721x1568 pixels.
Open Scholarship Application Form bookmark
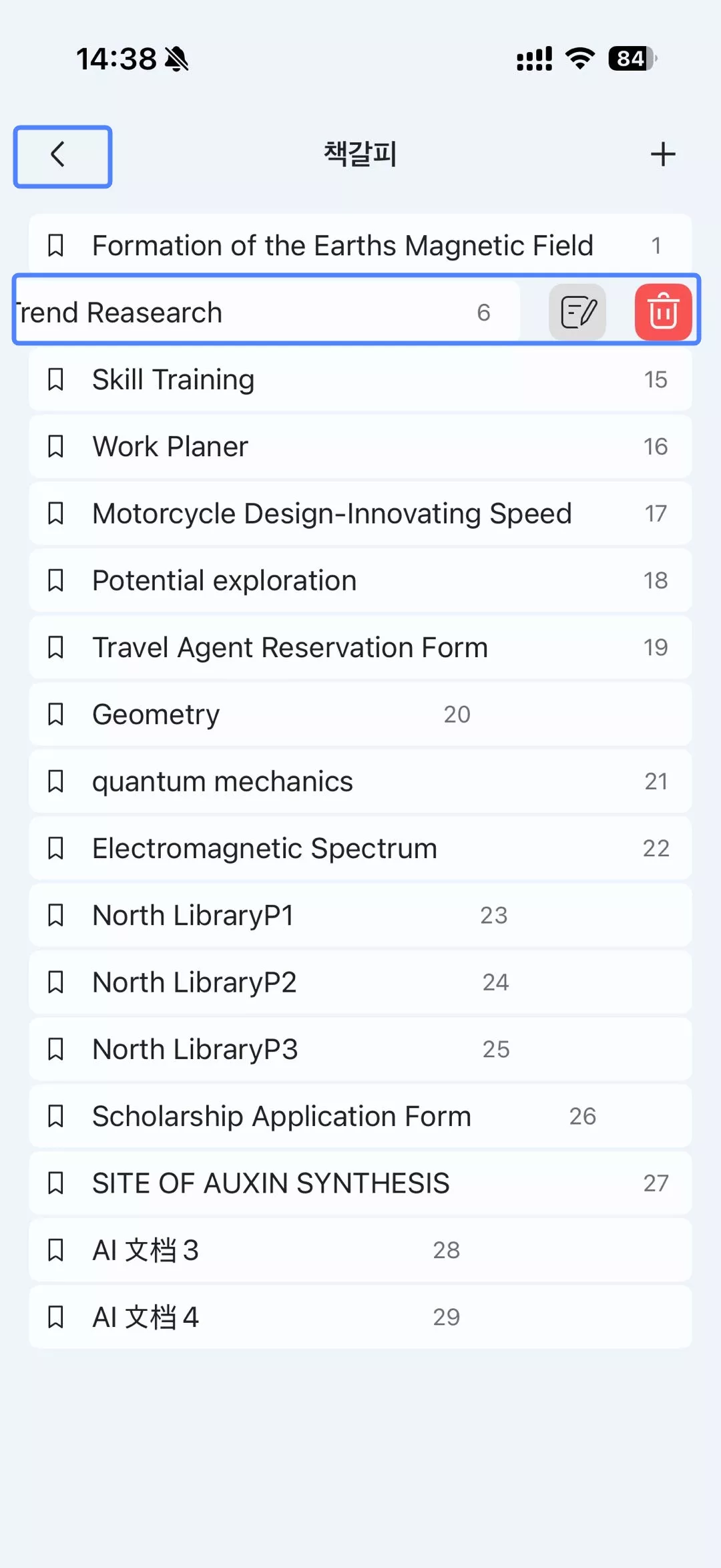point(281,1117)
